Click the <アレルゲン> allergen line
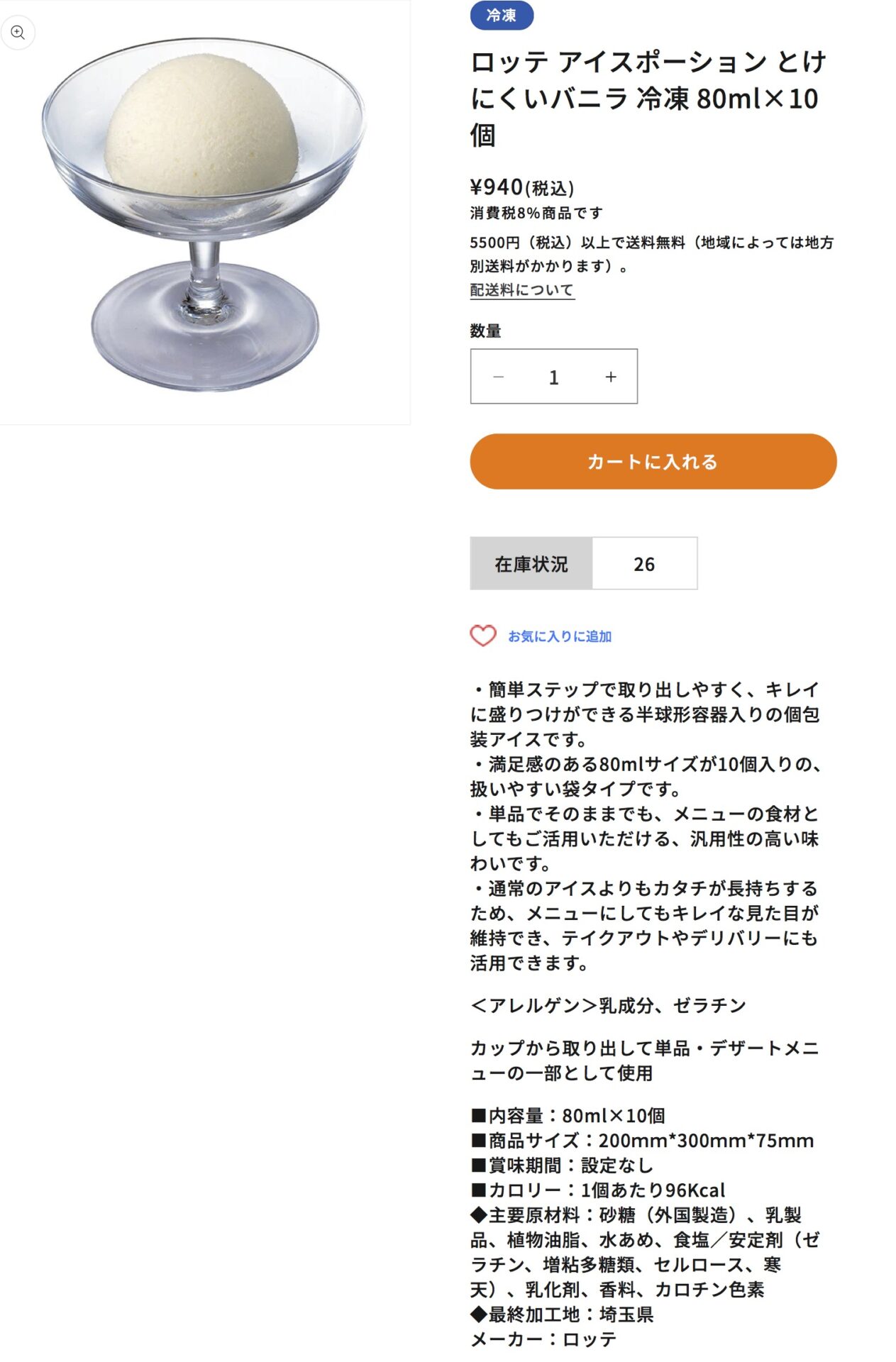Viewport: 896px width, 1362px height. tap(608, 1005)
